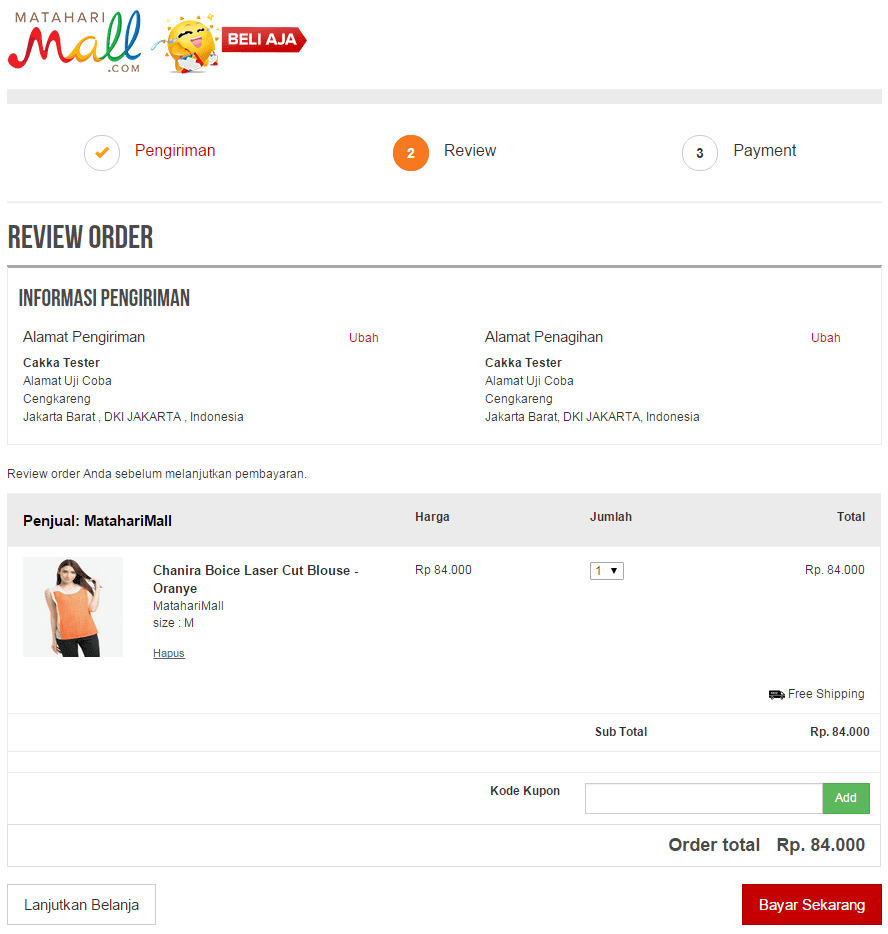The image size is (888, 934).
Task: Click the 'Total' column header
Action: (x=851, y=517)
